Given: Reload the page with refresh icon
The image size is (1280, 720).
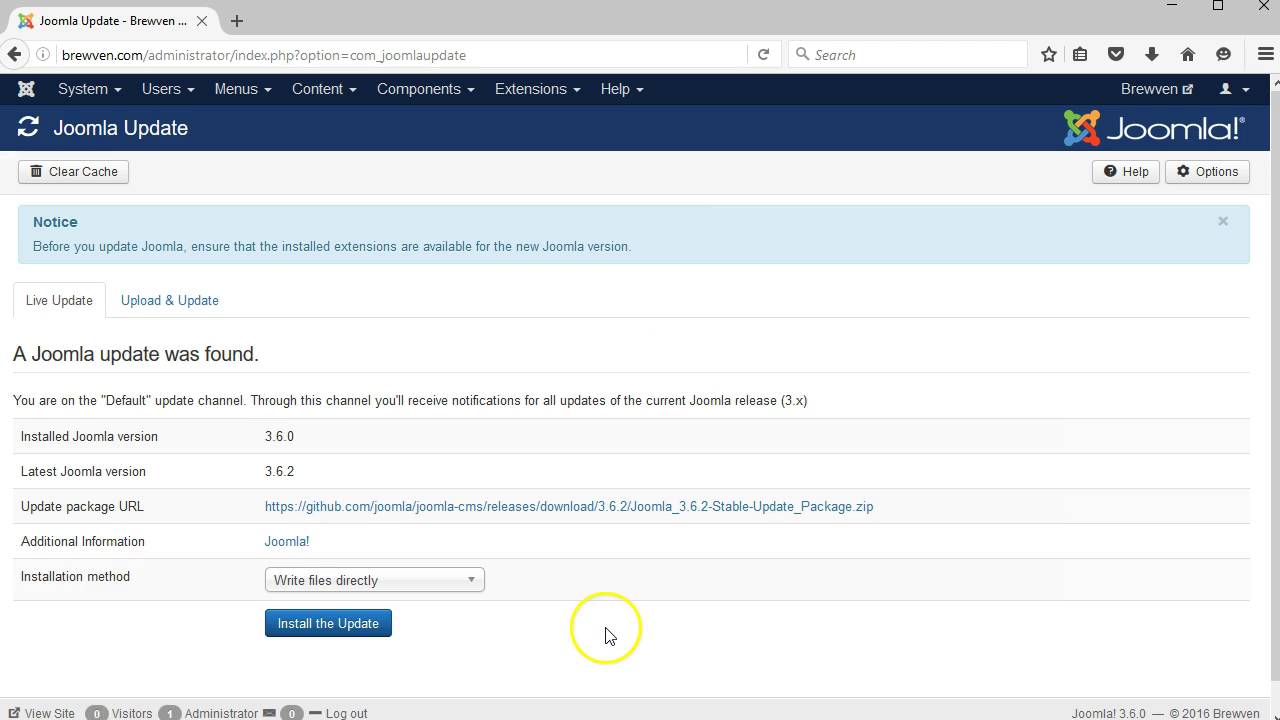Looking at the screenshot, I should [764, 55].
